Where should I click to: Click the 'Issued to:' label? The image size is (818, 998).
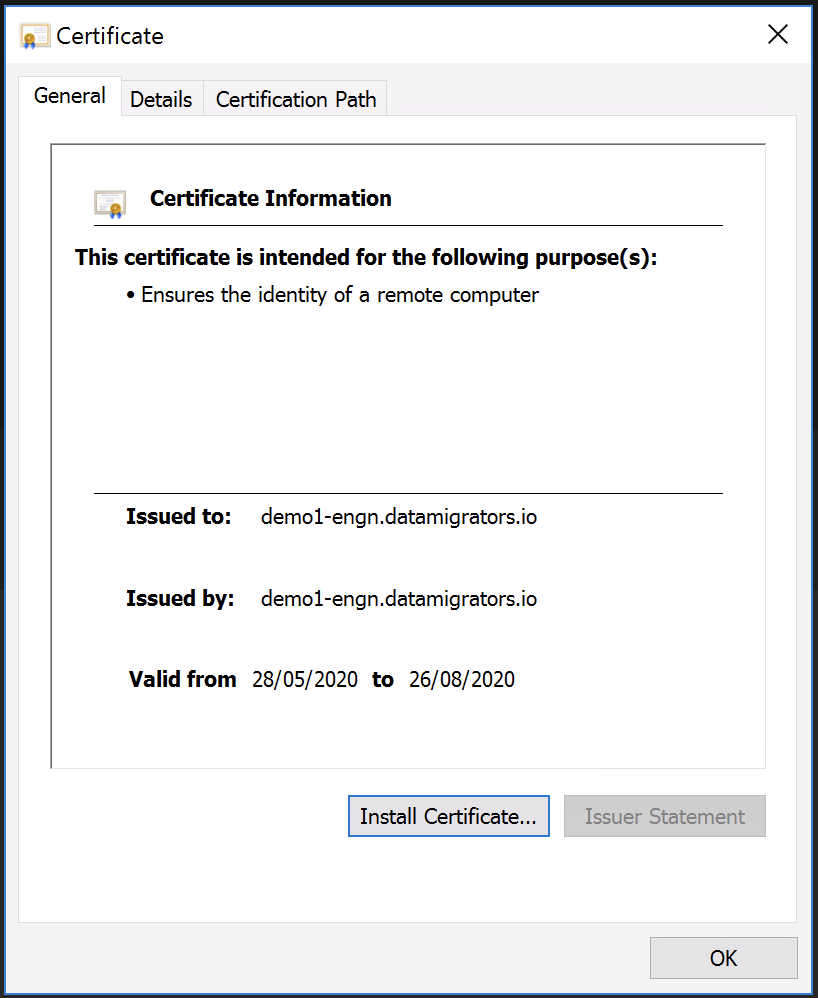pos(178,518)
